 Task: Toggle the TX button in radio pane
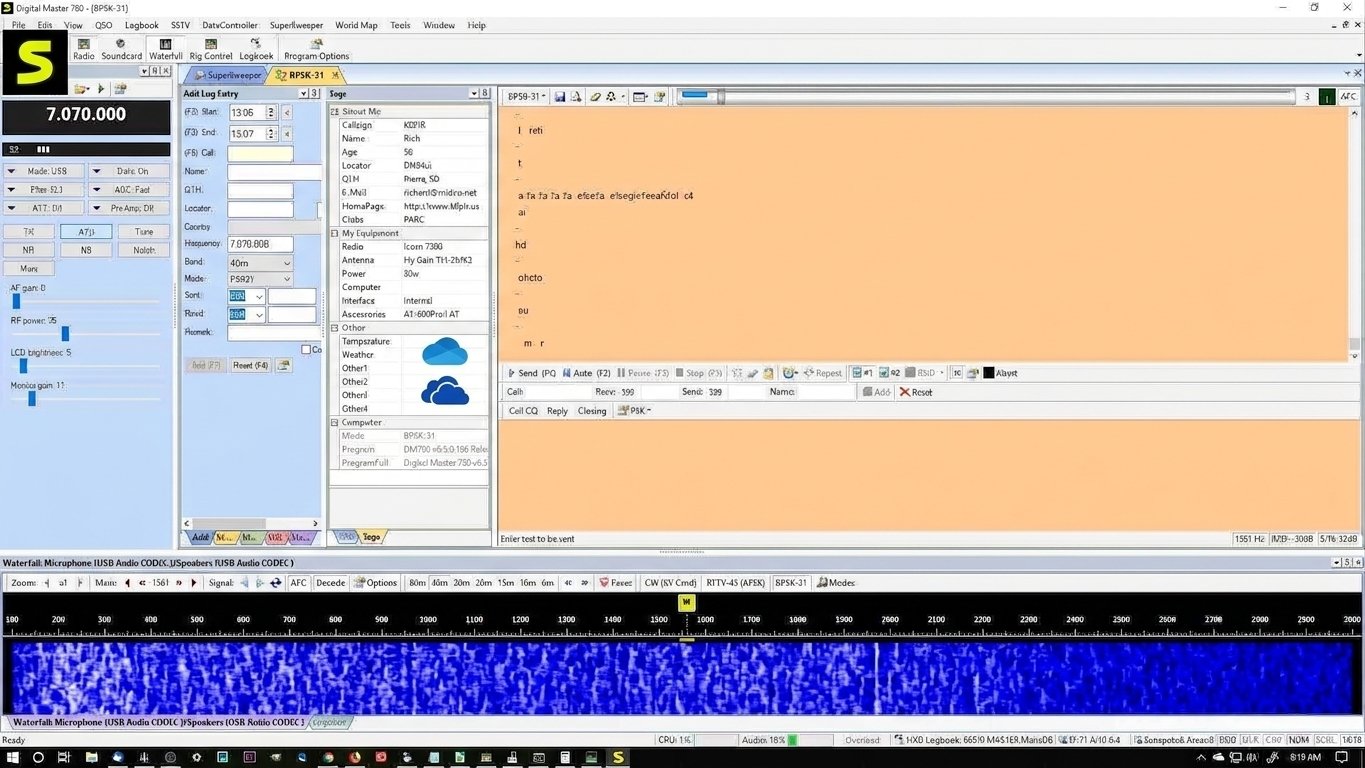(29, 232)
